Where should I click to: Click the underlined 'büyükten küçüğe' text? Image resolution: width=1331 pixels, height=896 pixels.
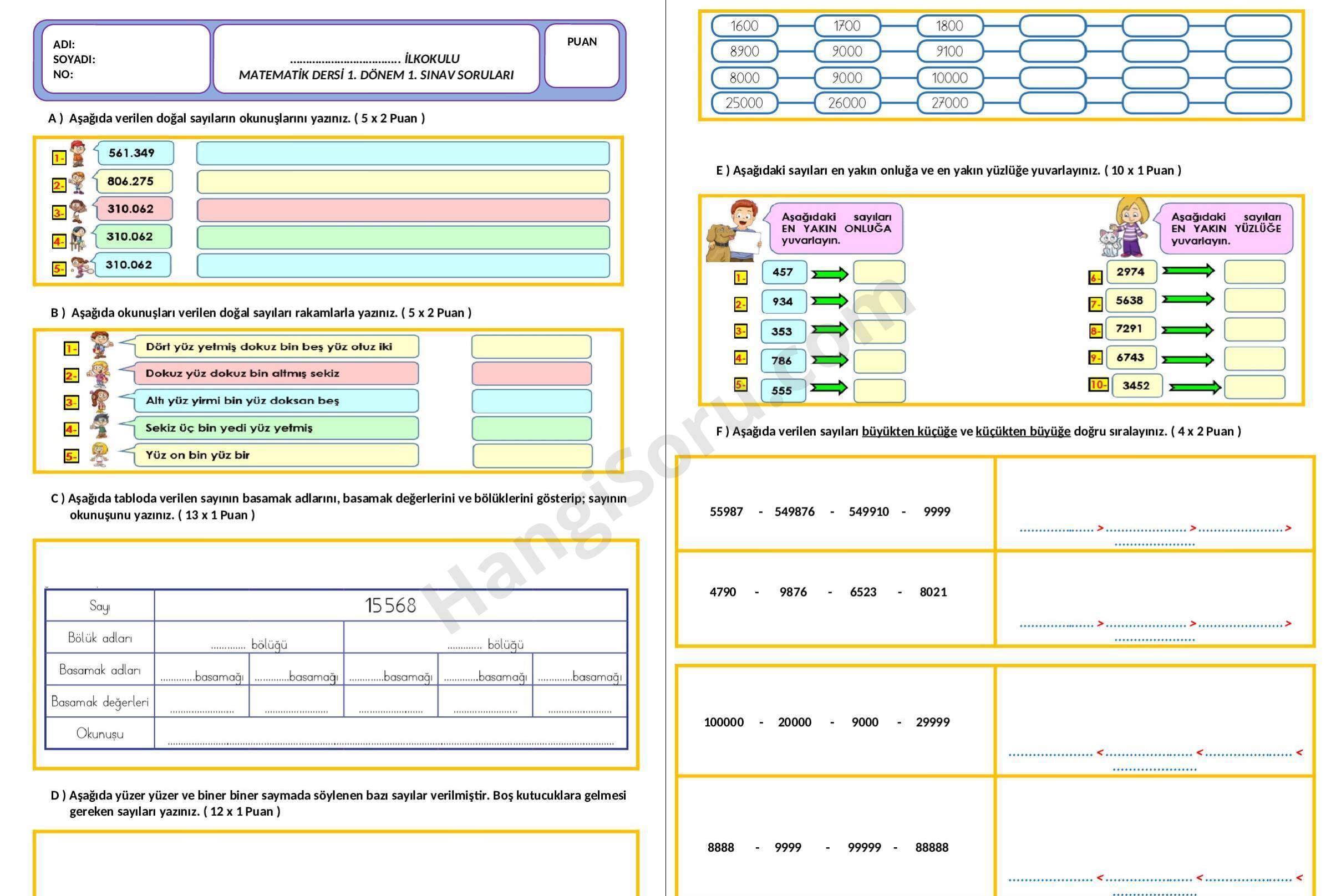910,431
